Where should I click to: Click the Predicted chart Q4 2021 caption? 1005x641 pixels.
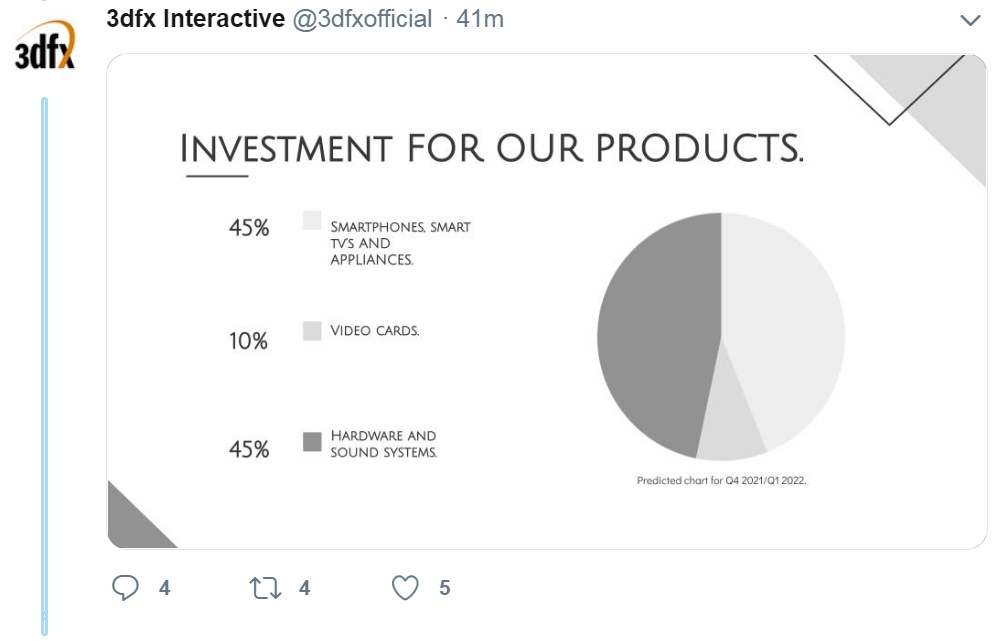point(721,481)
